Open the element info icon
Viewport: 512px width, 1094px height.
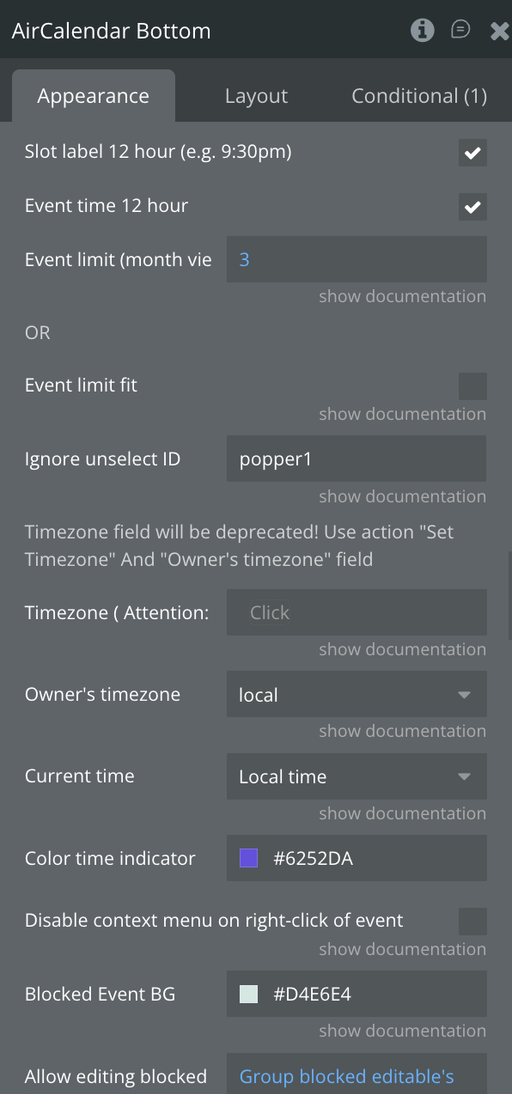[422, 30]
